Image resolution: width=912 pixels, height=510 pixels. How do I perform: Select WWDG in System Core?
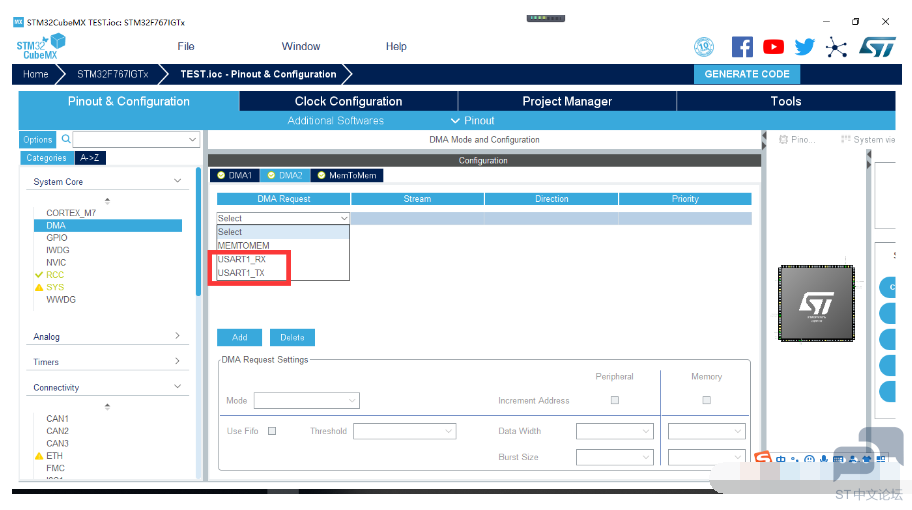tap(61, 299)
